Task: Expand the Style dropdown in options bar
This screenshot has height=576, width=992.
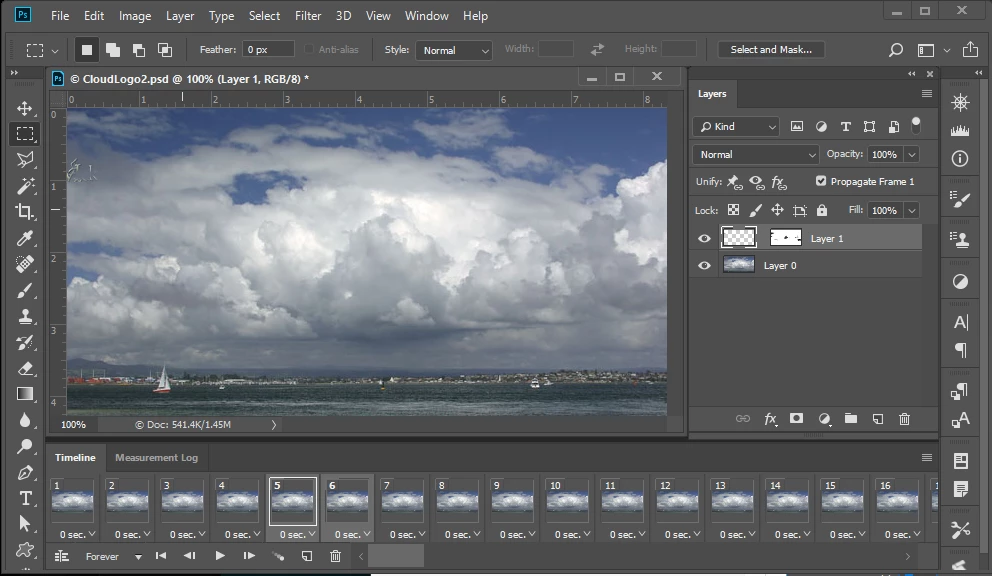Action: click(455, 50)
